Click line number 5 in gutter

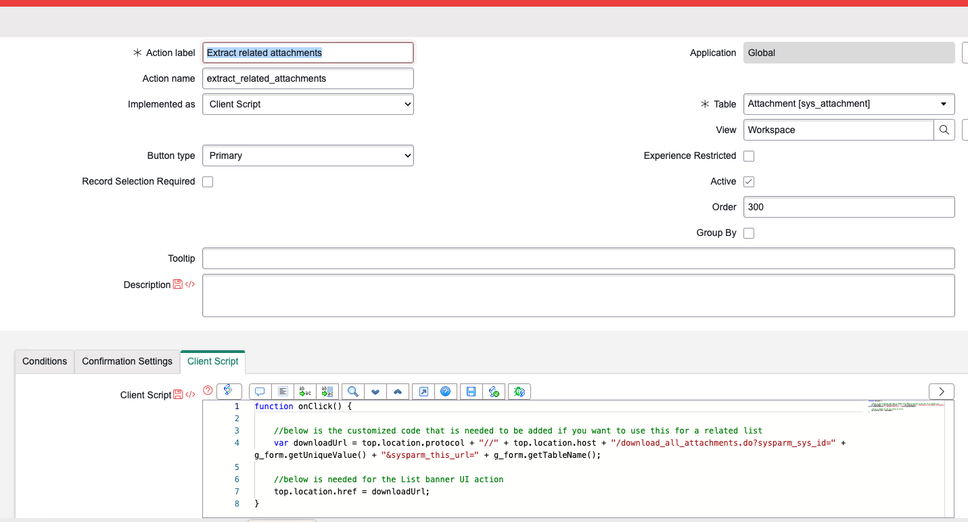236,467
